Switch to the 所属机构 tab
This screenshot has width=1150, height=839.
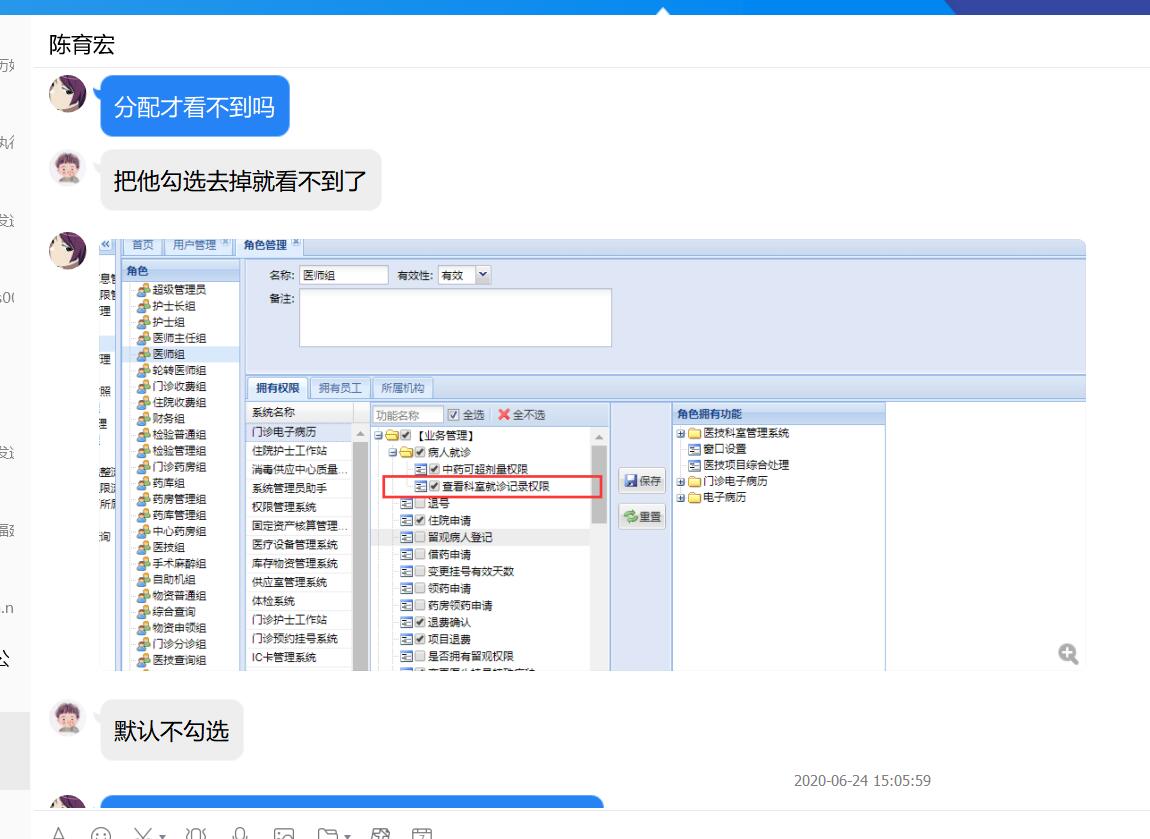click(403, 388)
